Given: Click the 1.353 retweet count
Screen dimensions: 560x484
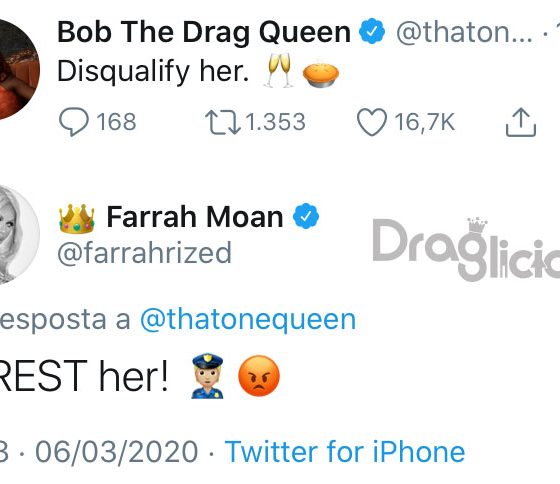Looking at the screenshot, I should (x=275, y=122).
